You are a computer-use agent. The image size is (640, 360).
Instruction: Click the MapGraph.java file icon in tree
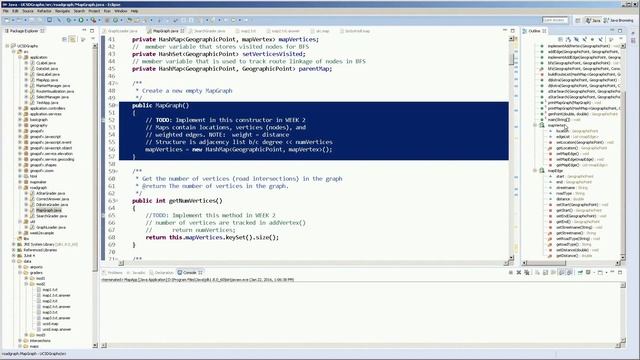(33, 210)
